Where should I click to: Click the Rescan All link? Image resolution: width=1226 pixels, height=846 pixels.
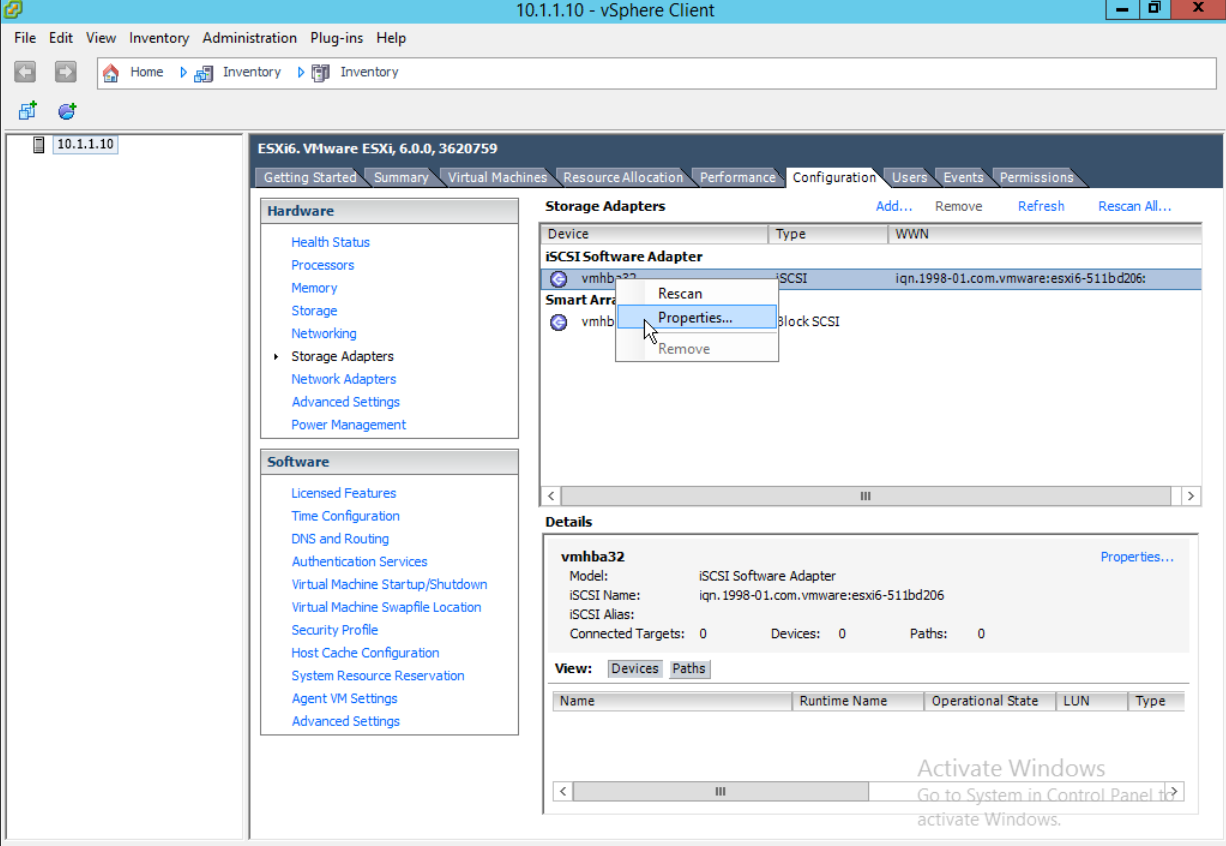[x=1134, y=205]
